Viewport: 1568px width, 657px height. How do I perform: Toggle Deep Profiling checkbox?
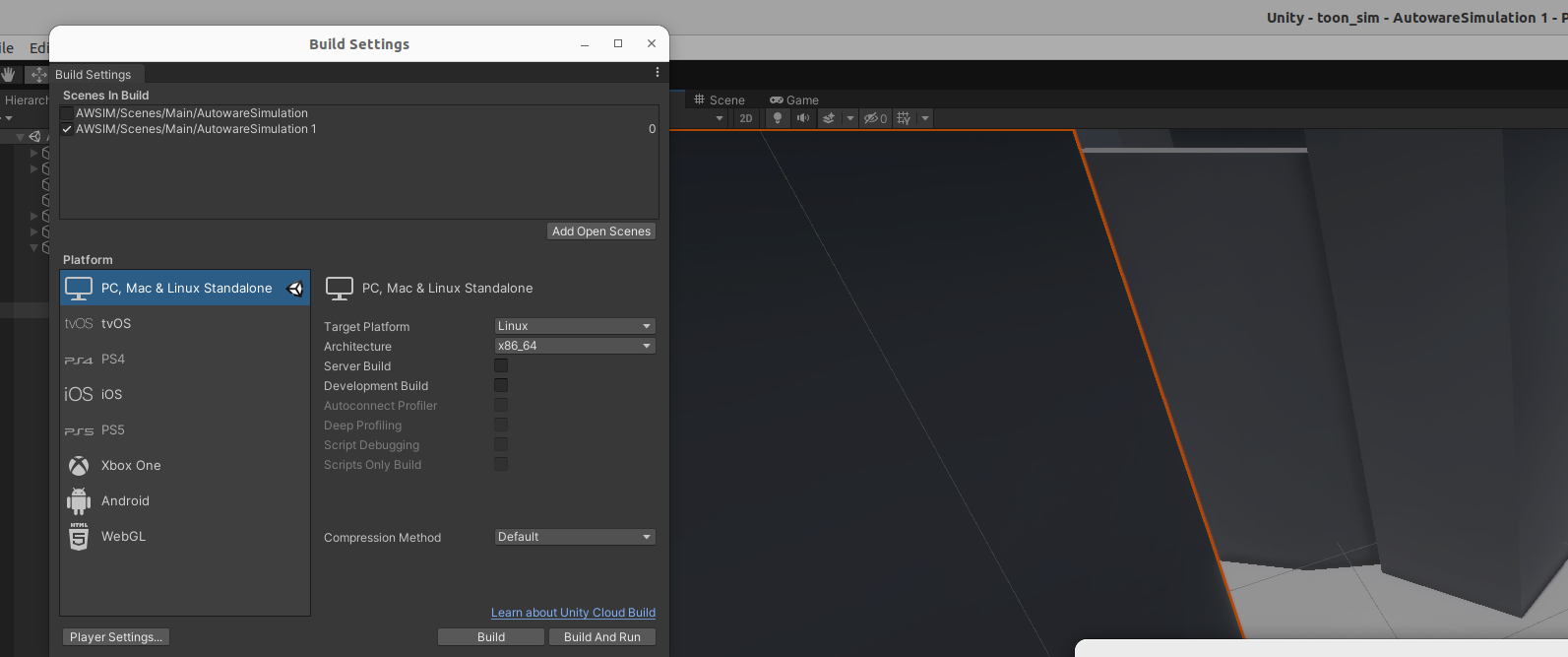coord(501,425)
